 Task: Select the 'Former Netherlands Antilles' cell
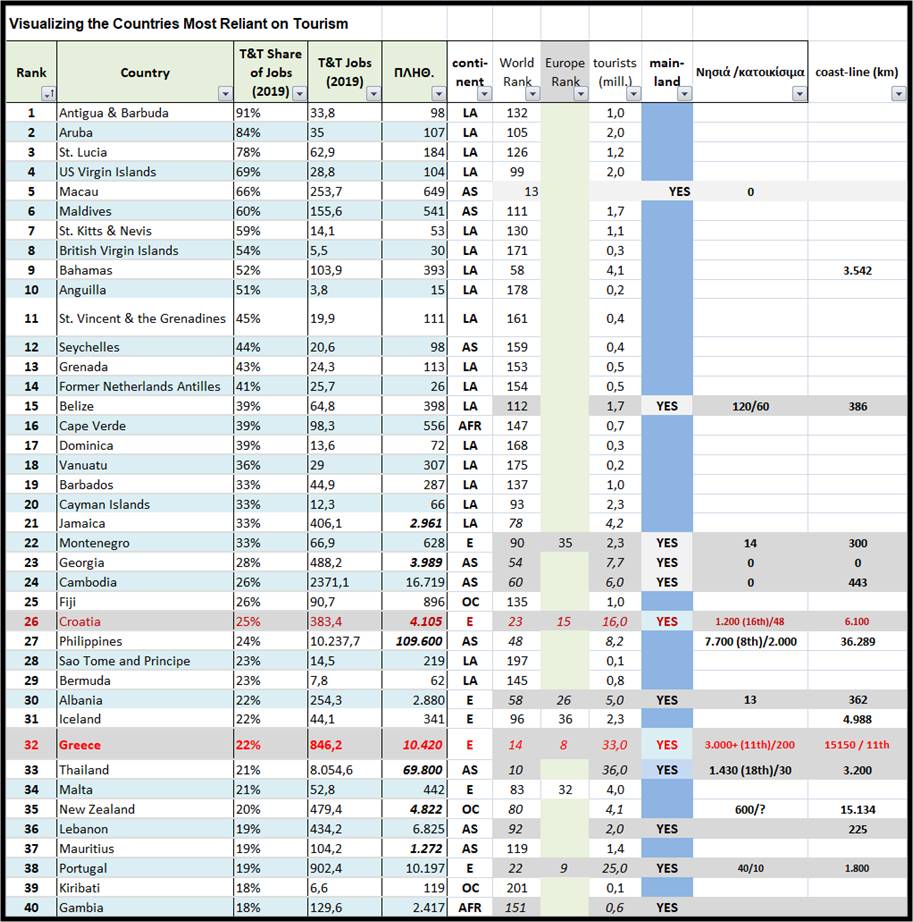pos(145,386)
